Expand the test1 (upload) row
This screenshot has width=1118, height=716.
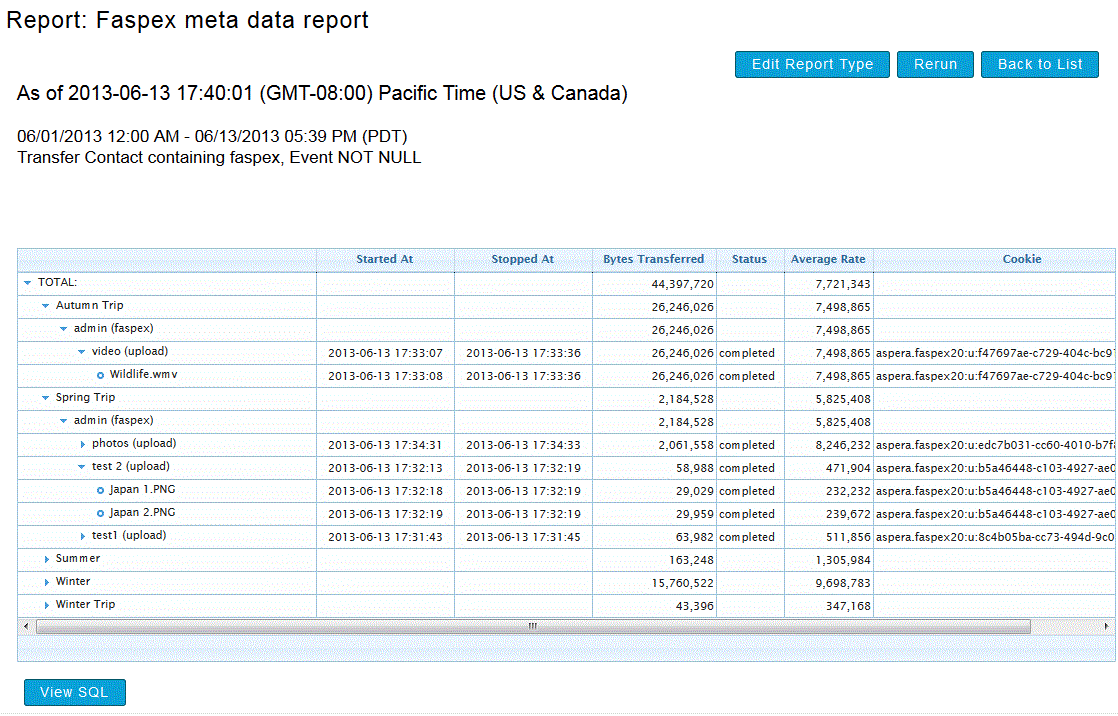(x=83, y=536)
